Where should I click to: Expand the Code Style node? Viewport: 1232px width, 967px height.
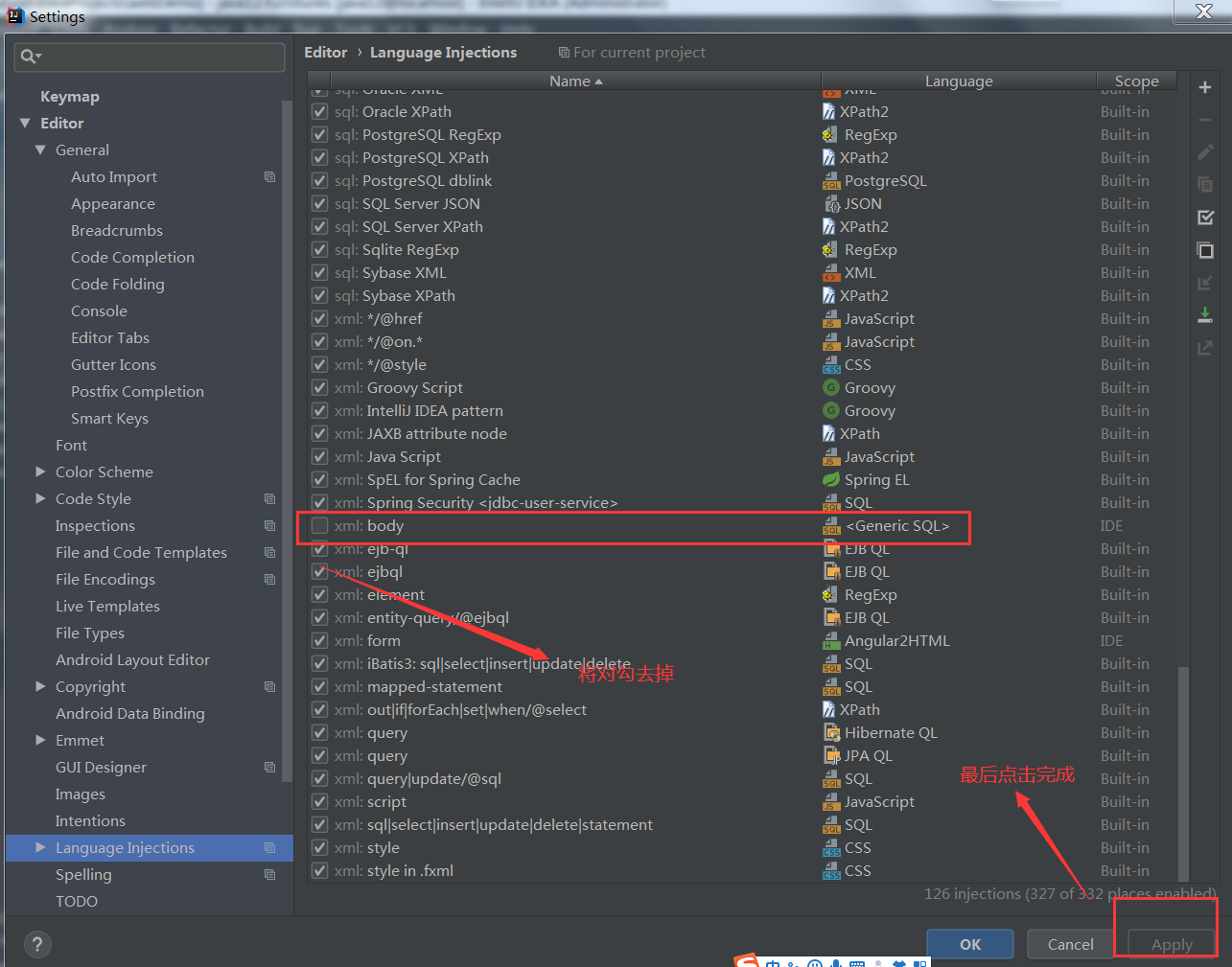(x=40, y=498)
